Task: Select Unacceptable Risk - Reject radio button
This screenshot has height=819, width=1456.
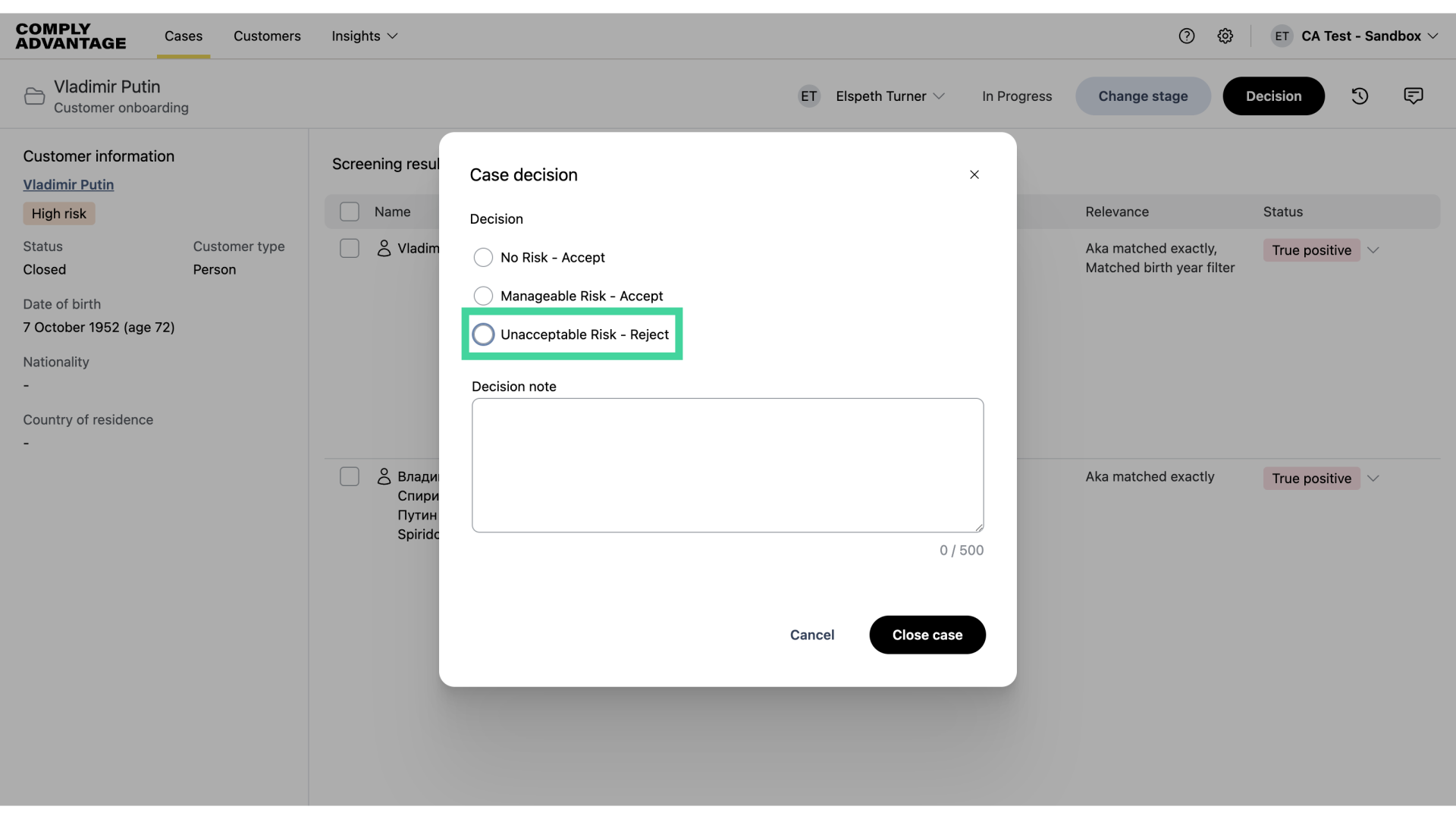Action: pos(483,334)
